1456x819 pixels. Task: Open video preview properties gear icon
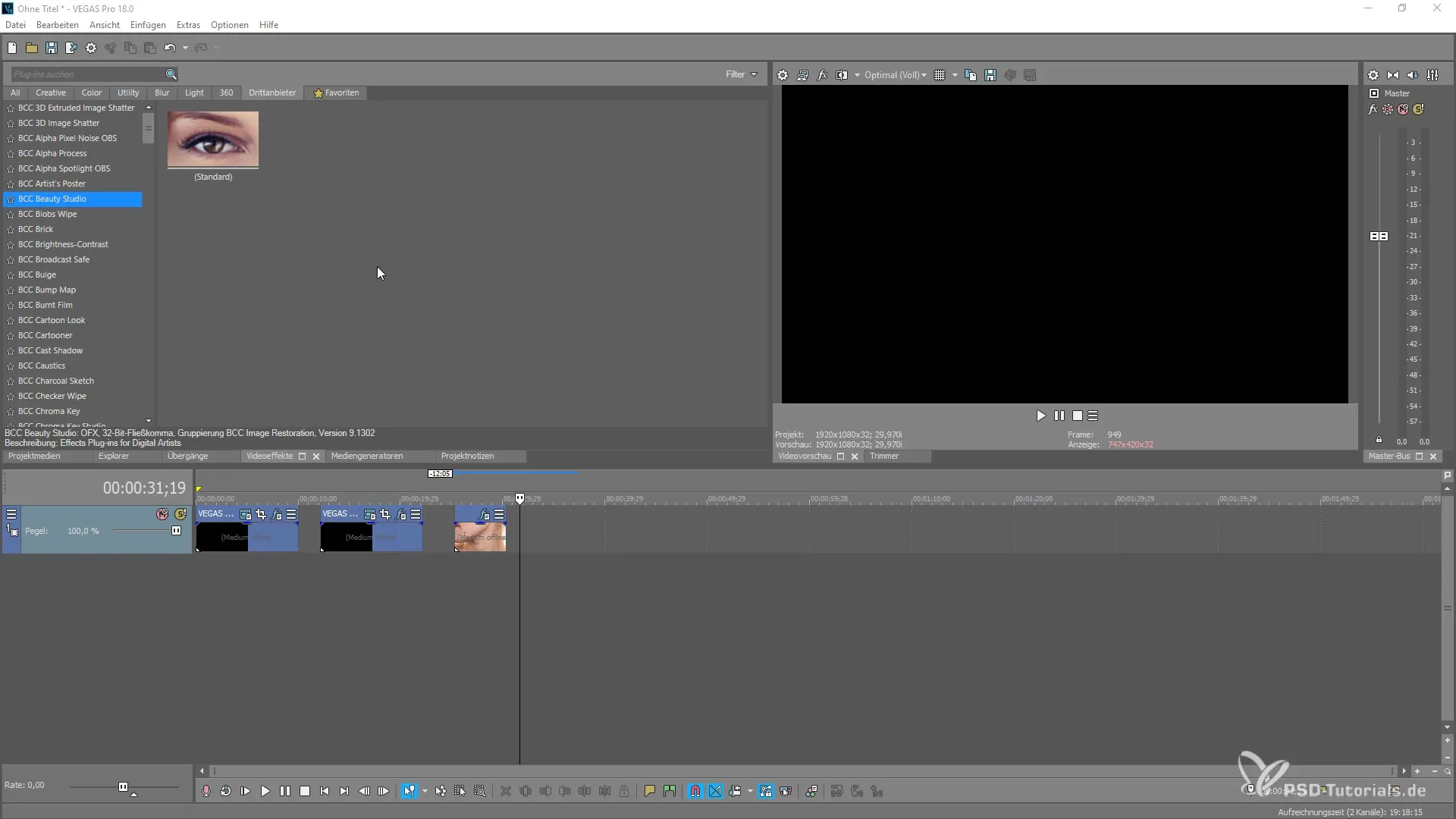coord(783,75)
